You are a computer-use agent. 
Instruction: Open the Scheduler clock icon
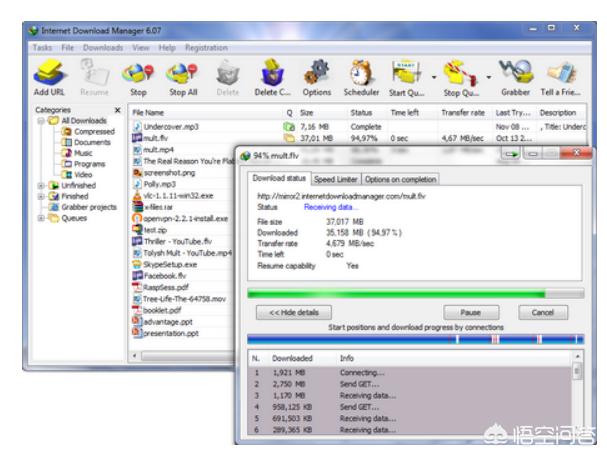[x=361, y=78]
